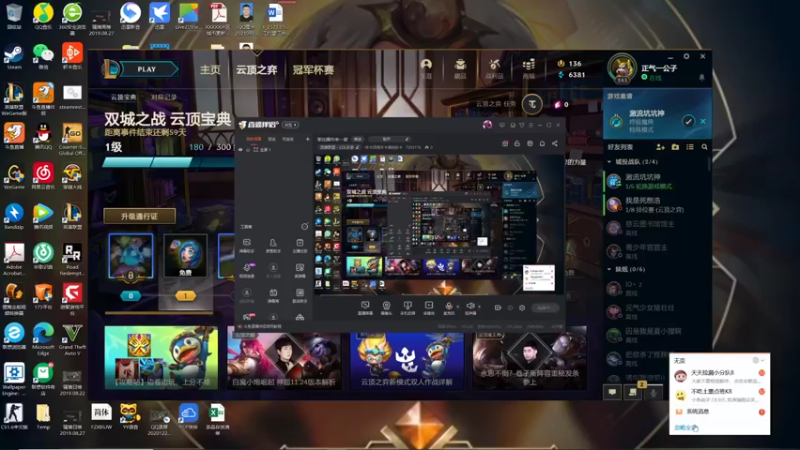Toggle the microphone icon in League client

click(x=653, y=392)
